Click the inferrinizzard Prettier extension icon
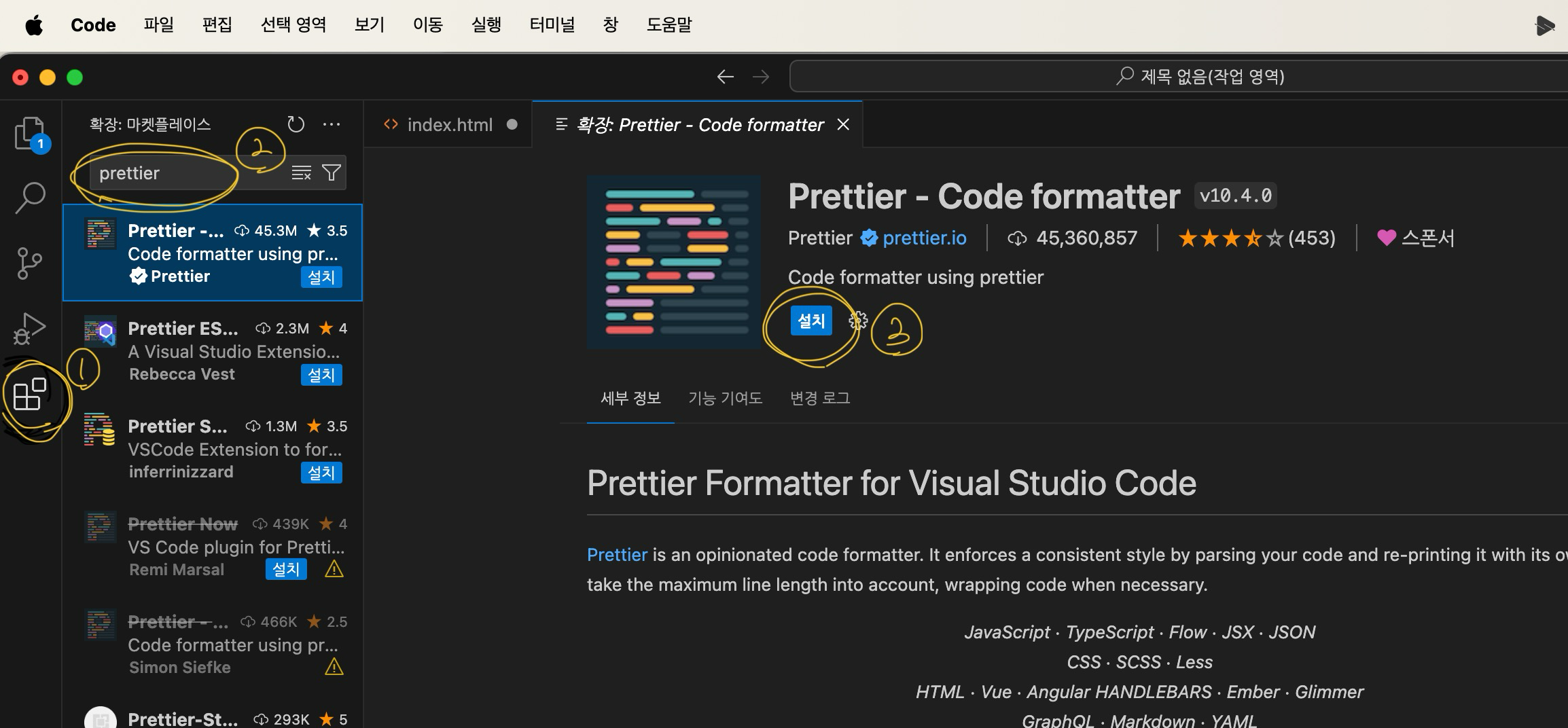1568x728 pixels. coord(100,429)
